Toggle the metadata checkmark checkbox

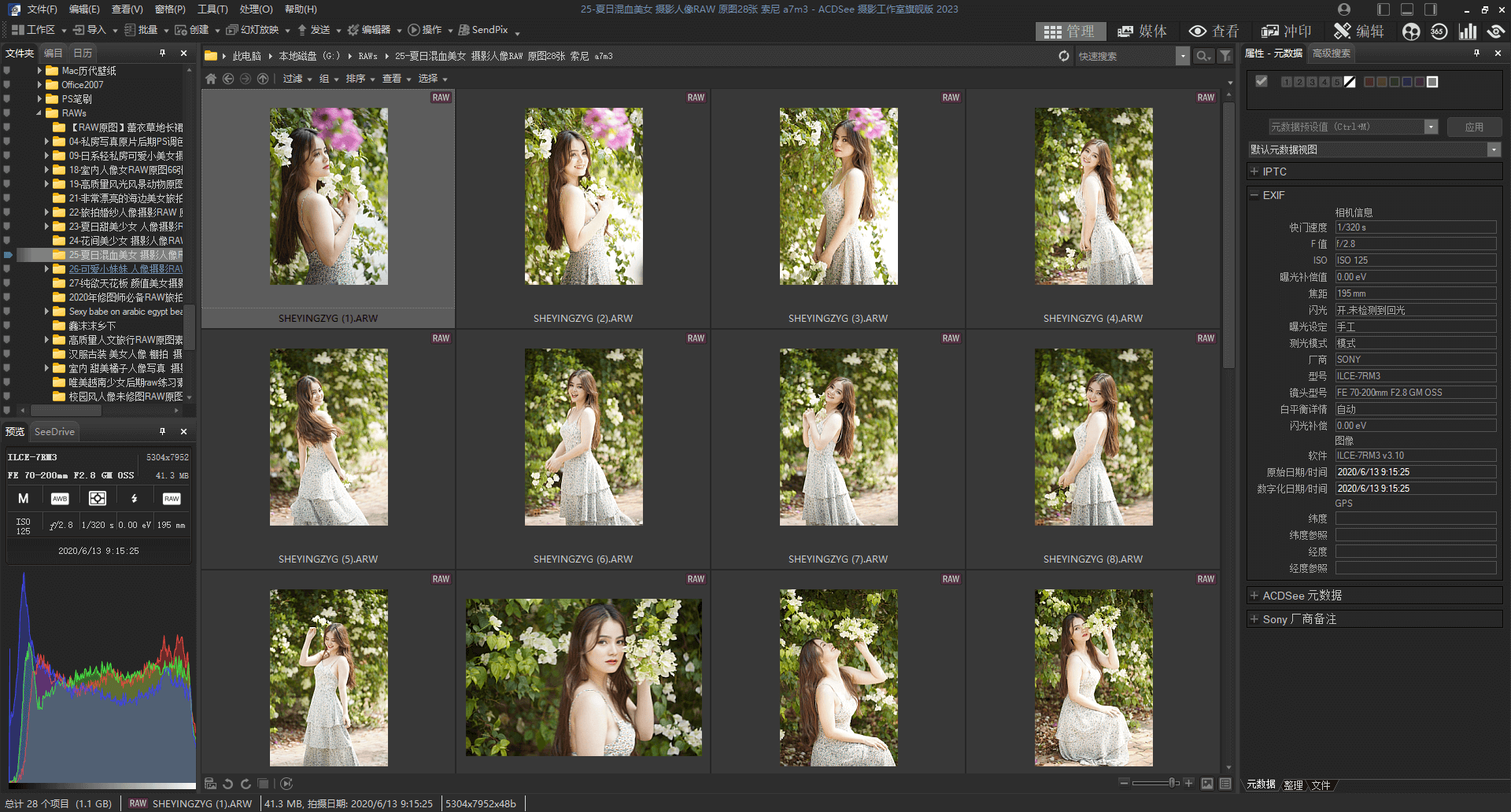click(x=1262, y=81)
